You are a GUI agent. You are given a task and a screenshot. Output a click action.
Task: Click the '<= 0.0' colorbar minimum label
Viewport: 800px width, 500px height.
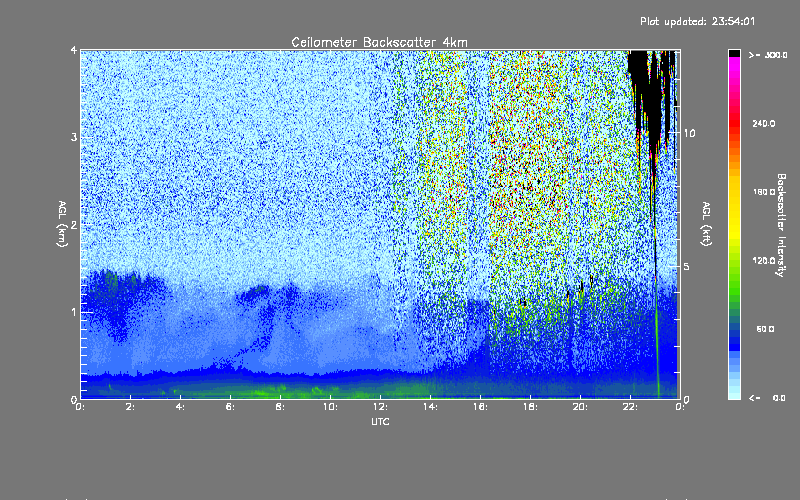click(x=767, y=398)
